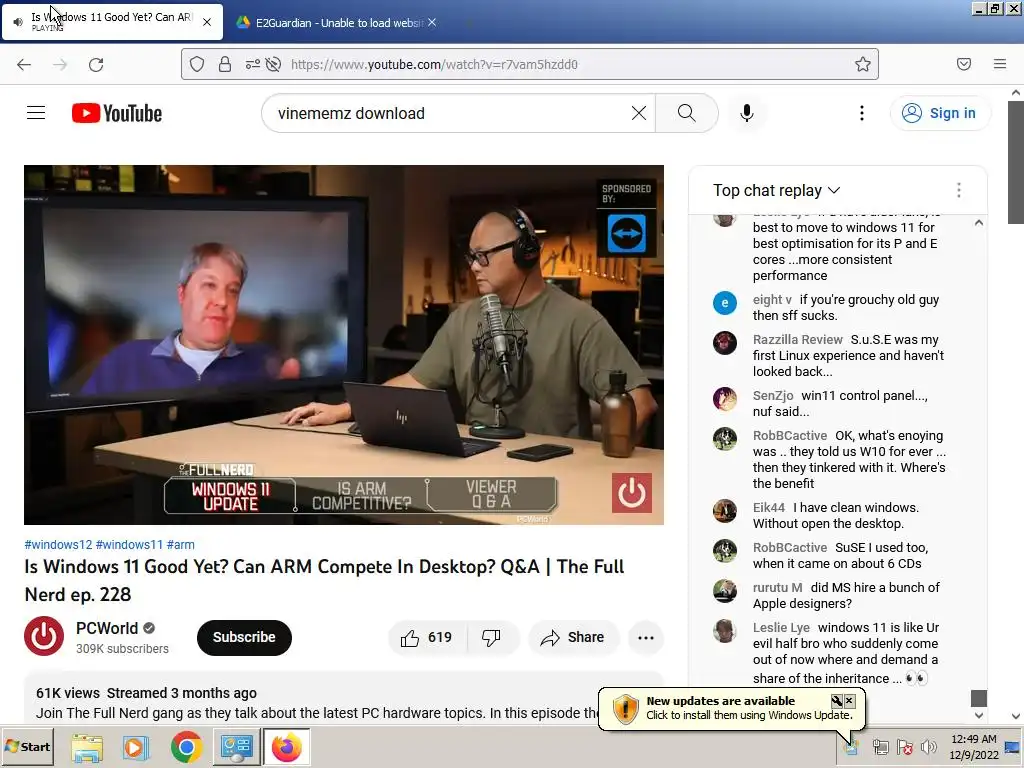The height and width of the screenshot is (768, 1024).
Task: Select the Windows 11 video tab
Action: pyautogui.click(x=111, y=22)
